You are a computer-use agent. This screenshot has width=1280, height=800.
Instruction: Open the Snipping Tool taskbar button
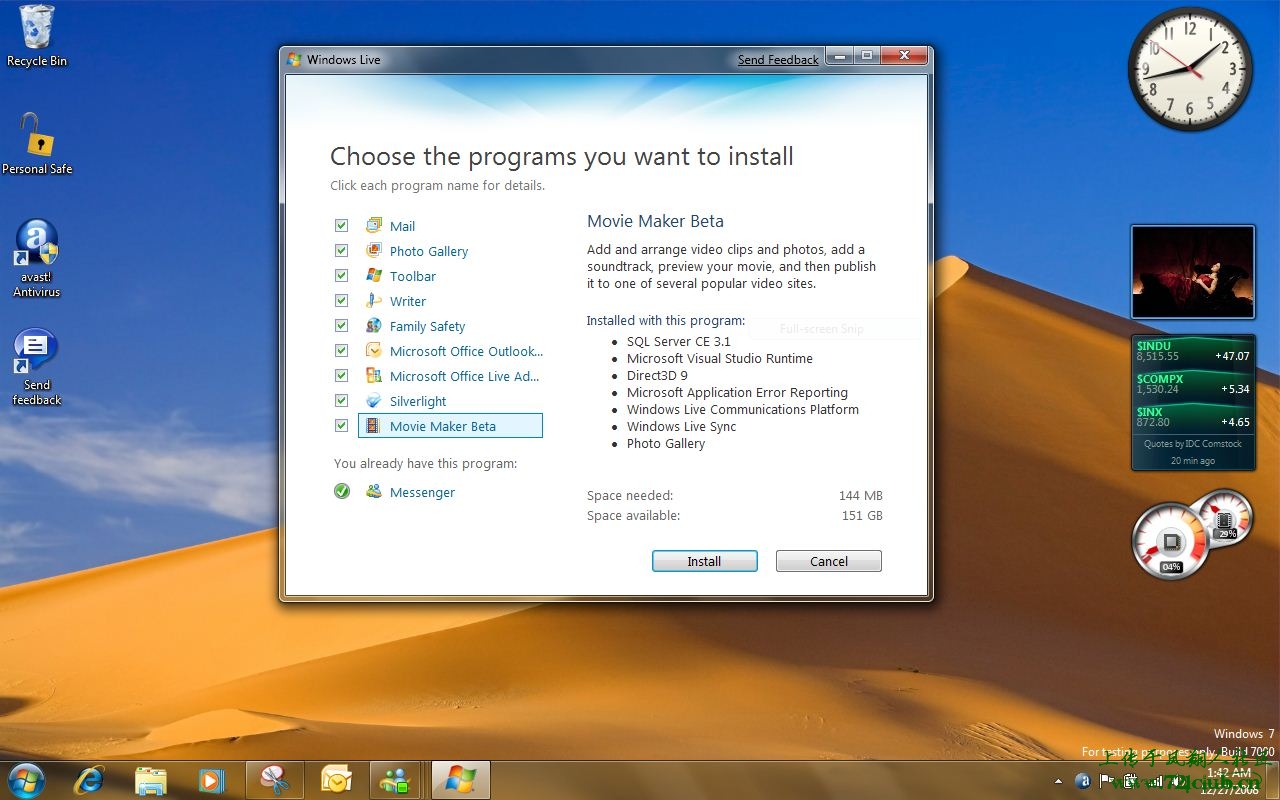click(x=274, y=779)
